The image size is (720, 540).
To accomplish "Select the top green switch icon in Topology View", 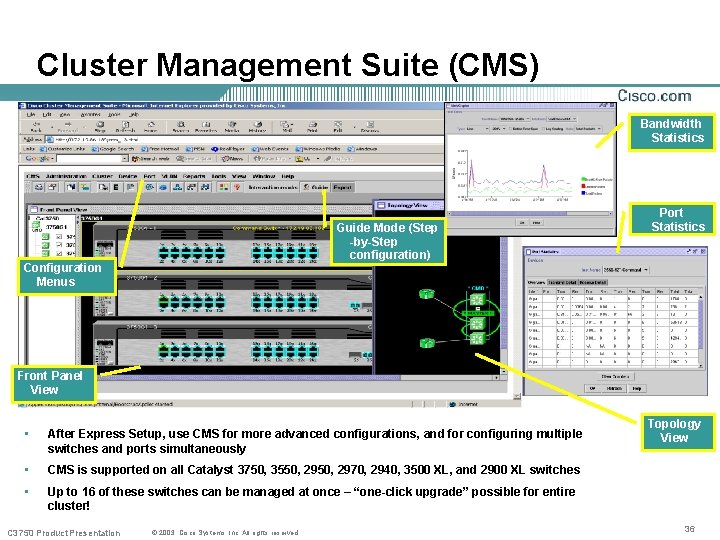I will (x=477, y=300).
